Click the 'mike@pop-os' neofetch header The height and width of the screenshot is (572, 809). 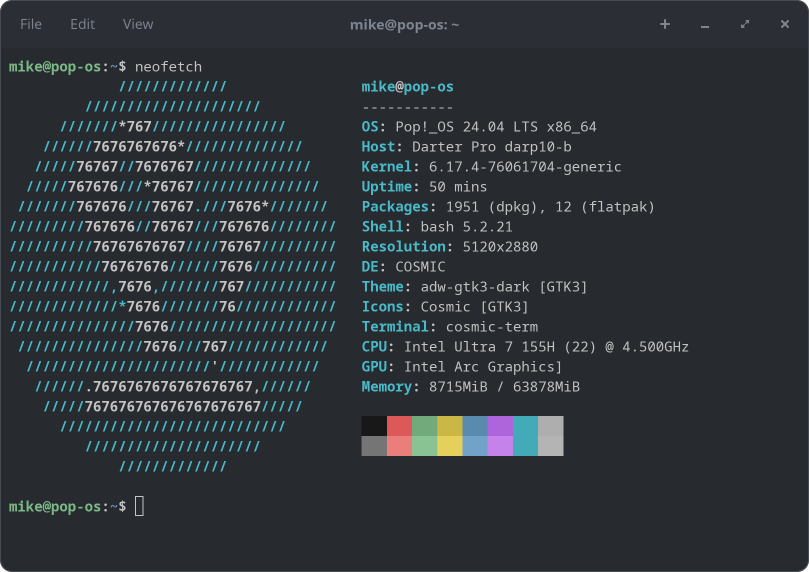point(408,87)
